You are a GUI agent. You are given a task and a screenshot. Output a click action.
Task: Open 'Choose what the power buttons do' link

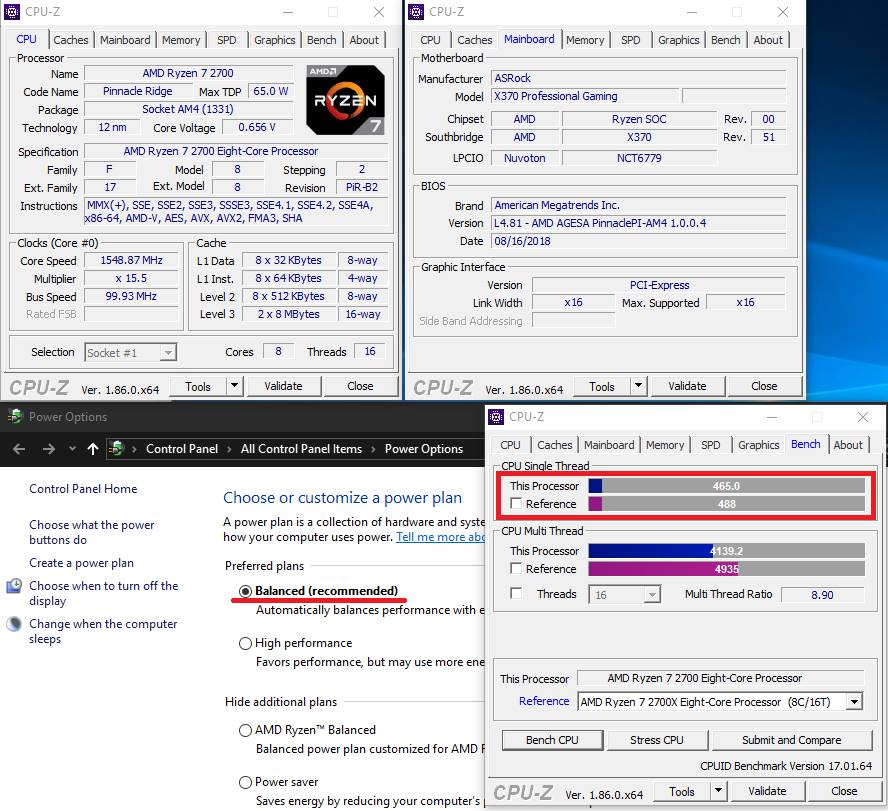coord(92,532)
